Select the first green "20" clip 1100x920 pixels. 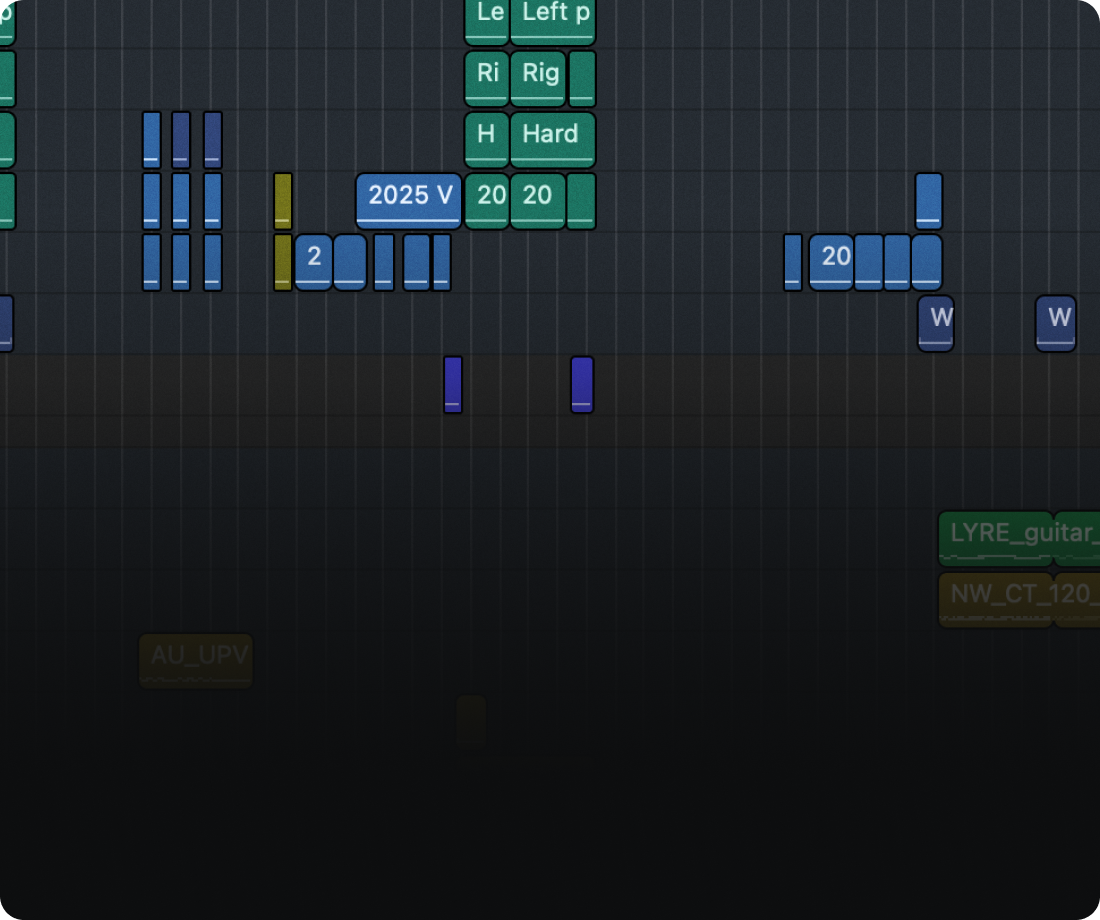coord(487,196)
